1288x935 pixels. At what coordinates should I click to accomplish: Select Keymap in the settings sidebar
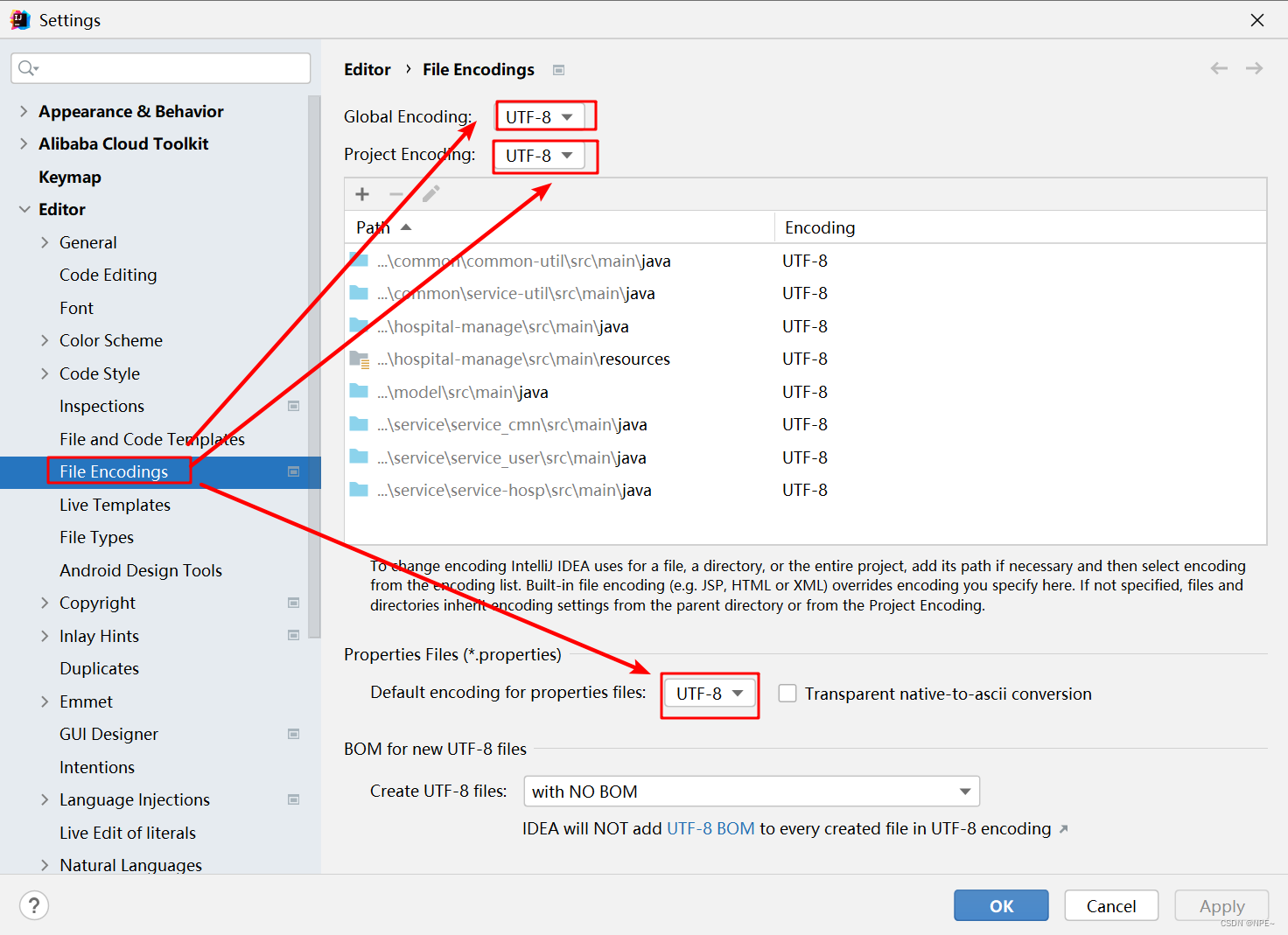70,177
